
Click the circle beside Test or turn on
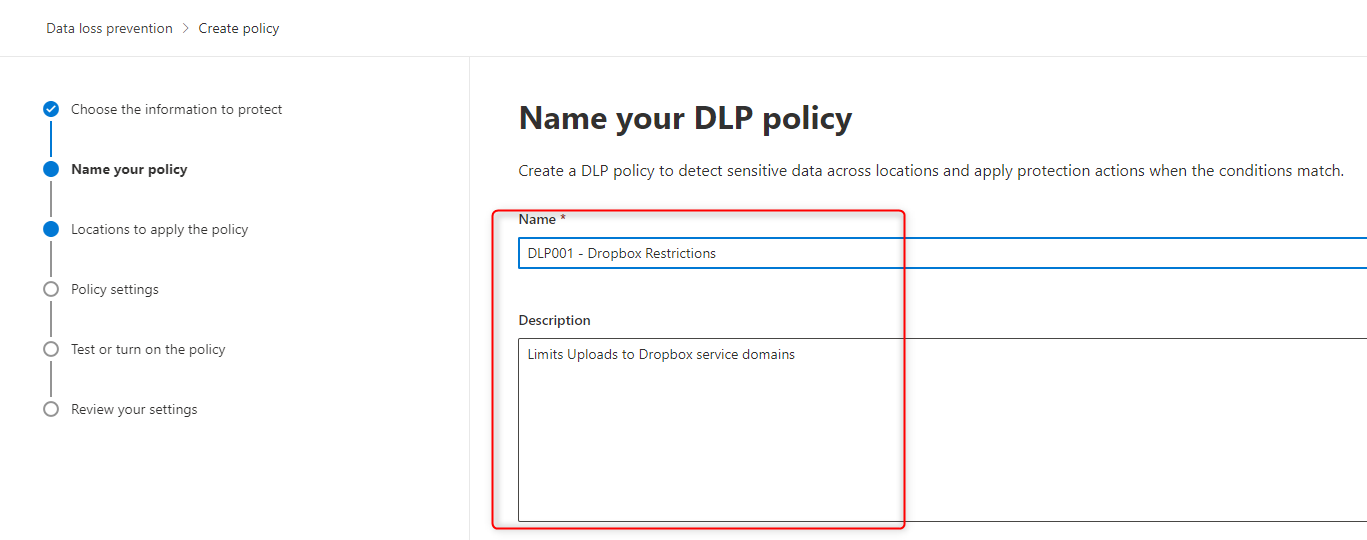point(51,349)
